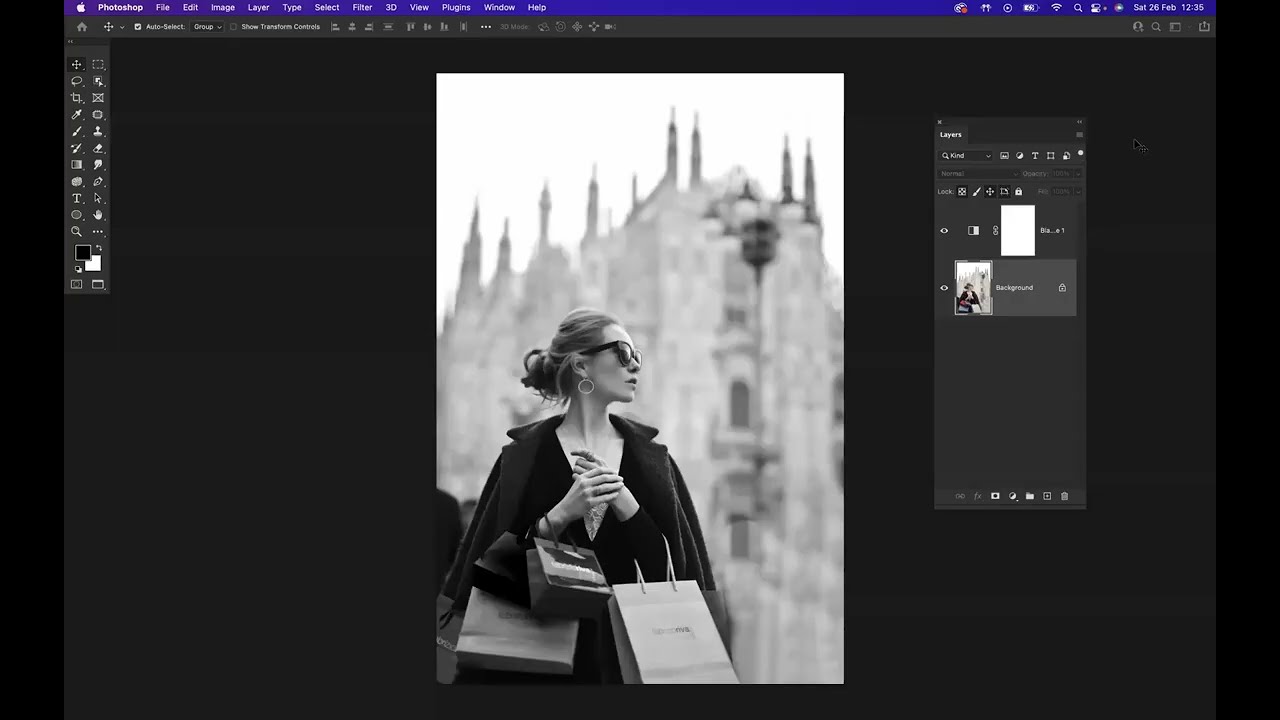Enable Show Transform Controls checkbox

coord(234,27)
